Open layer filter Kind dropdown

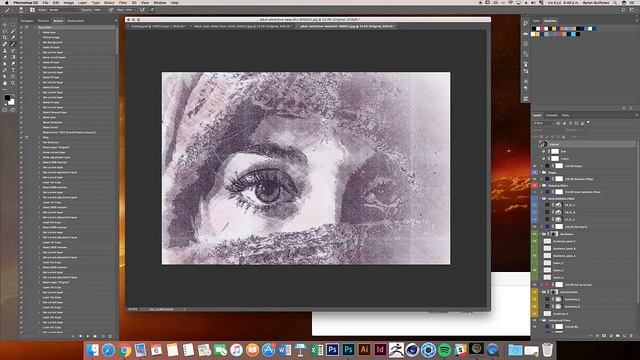coord(544,123)
